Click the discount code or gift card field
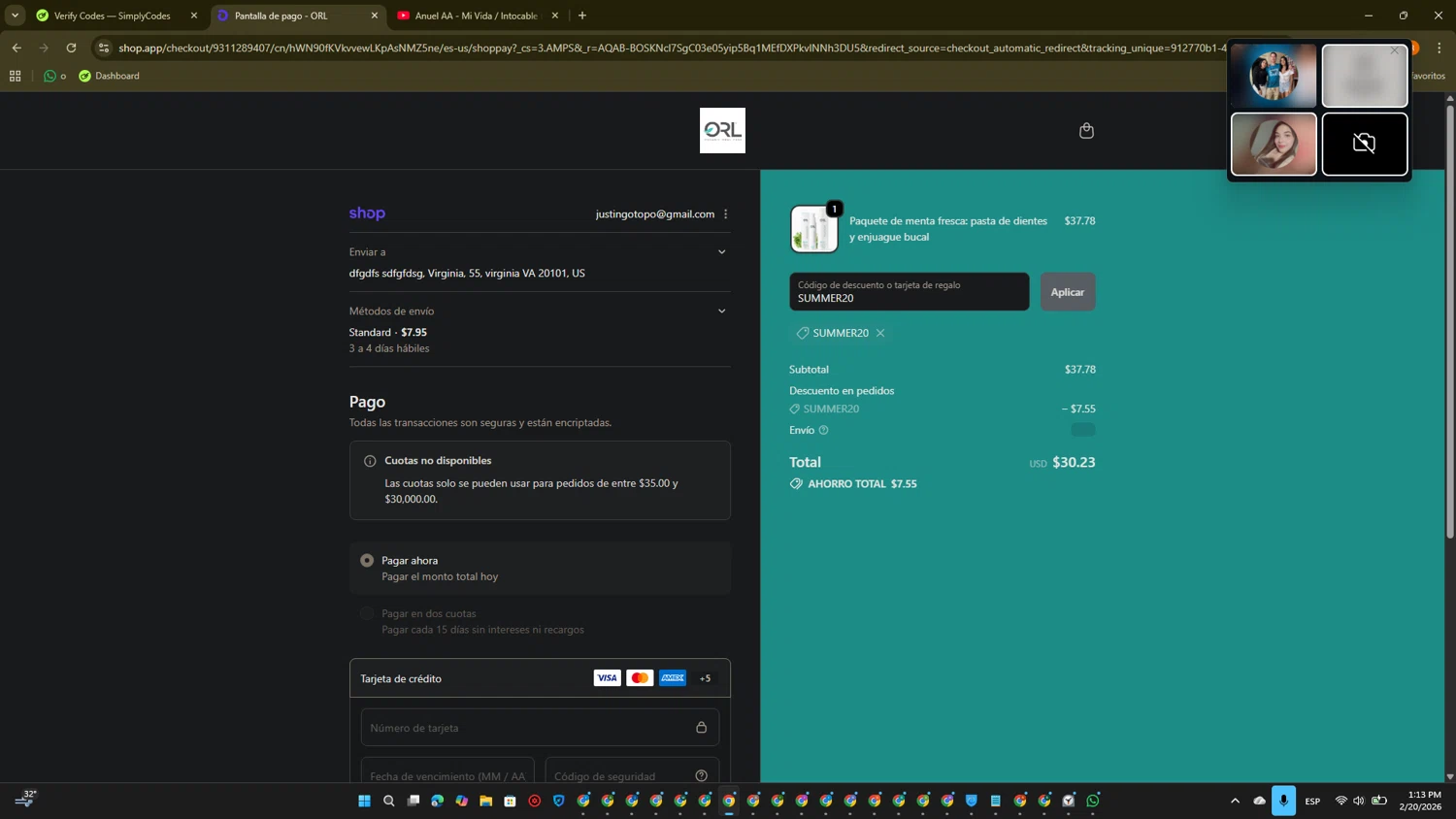Screen dimensions: 1456x819 click(x=909, y=292)
